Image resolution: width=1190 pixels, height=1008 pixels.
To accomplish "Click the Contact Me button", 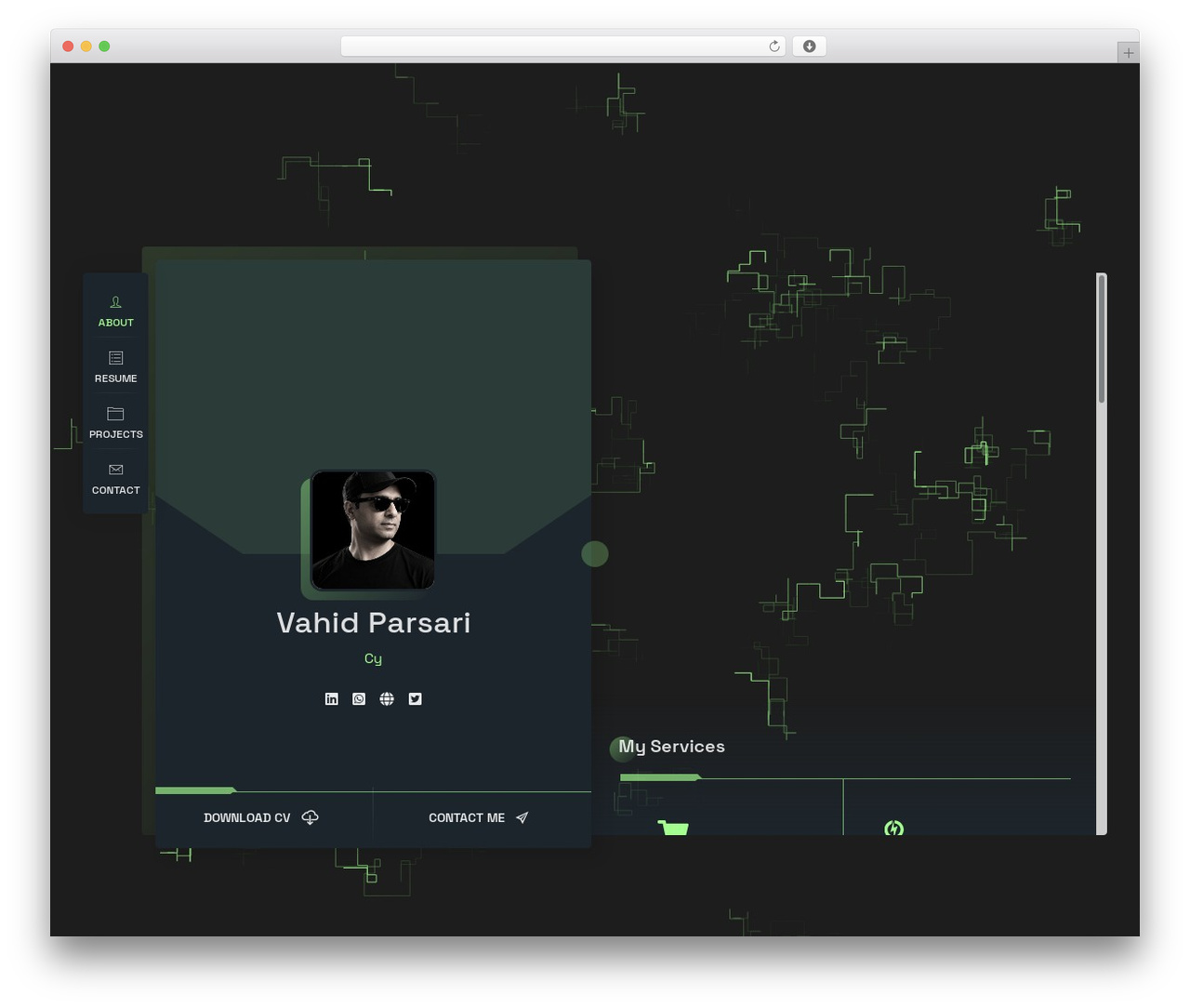I will (480, 817).
